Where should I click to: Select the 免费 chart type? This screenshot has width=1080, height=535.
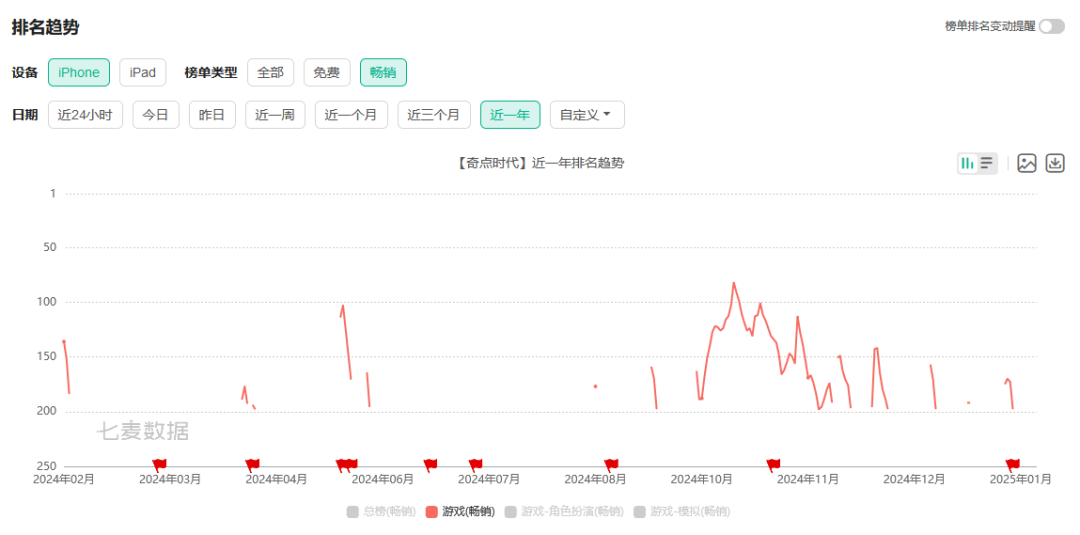[x=327, y=72]
